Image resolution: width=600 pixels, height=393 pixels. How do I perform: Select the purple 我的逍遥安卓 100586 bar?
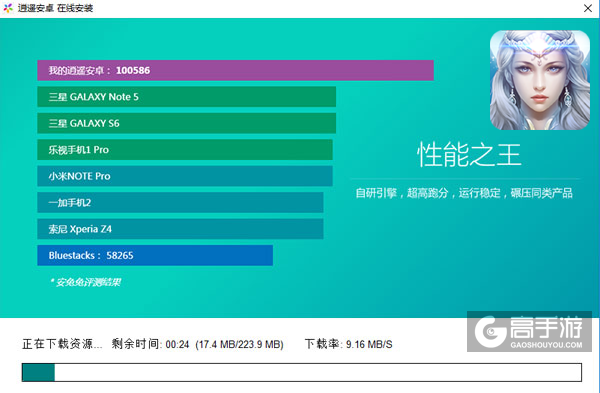[x=235, y=70]
